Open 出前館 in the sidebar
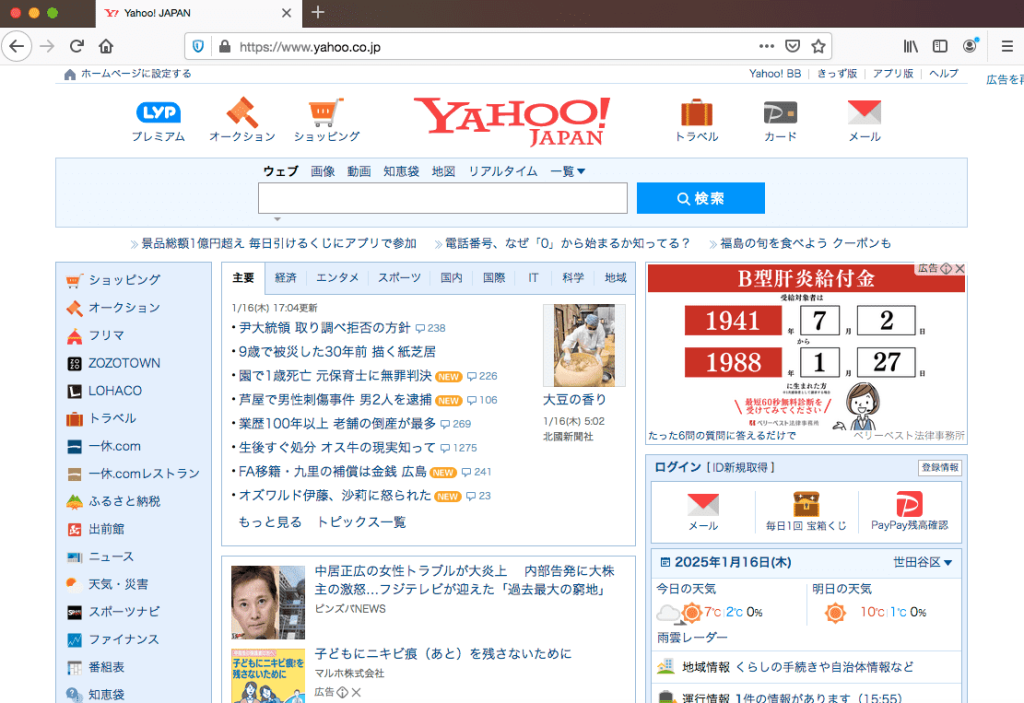The image size is (1024, 703). click(106, 529)
